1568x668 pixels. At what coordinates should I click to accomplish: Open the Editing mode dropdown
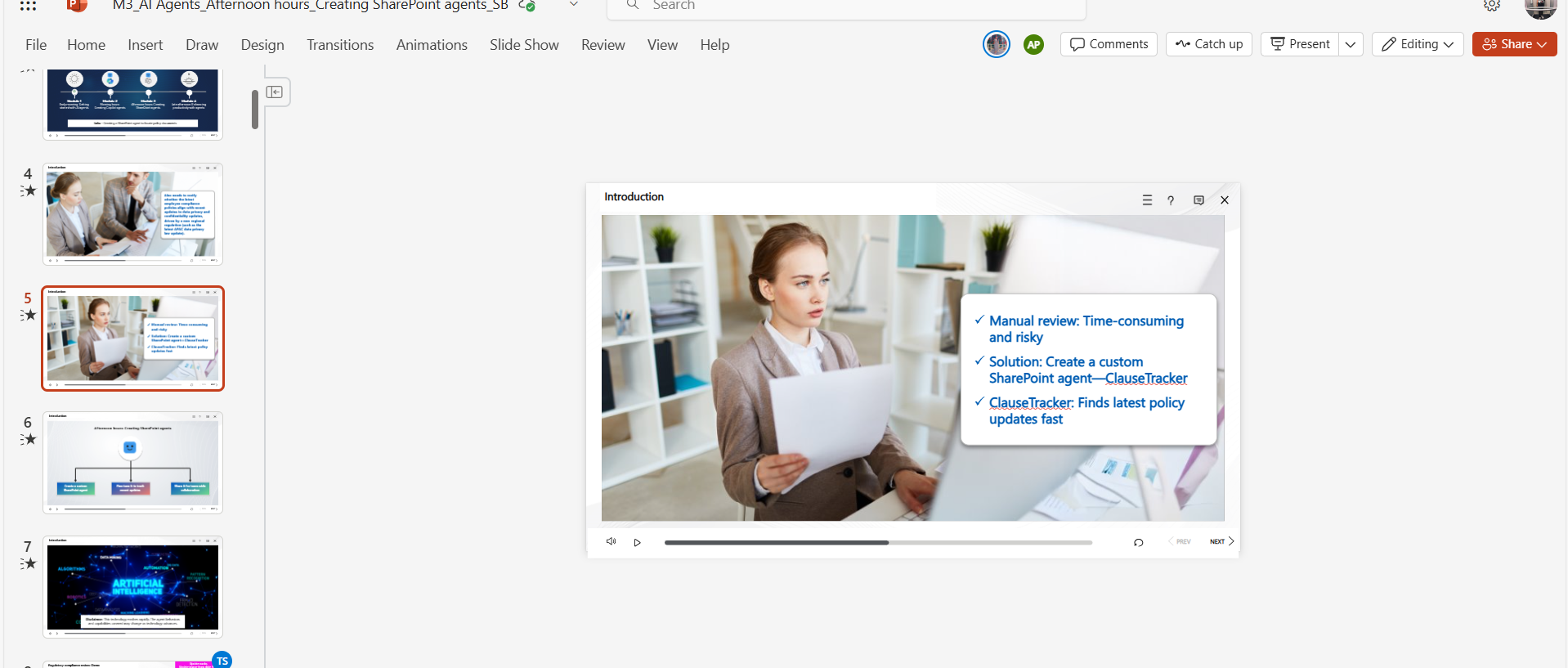pos(1418,44)
